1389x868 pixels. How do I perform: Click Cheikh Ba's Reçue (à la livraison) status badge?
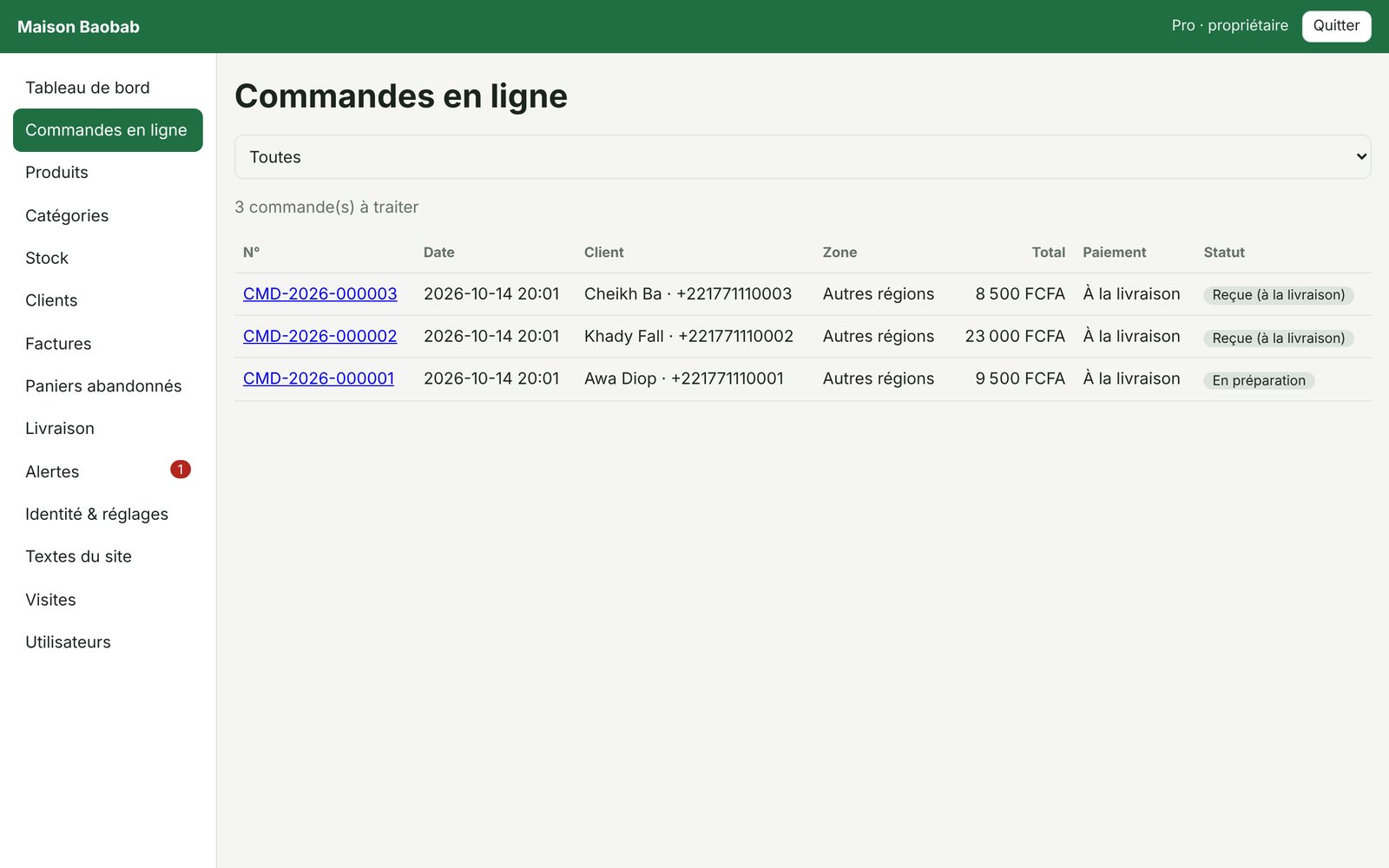point(1279,295)
